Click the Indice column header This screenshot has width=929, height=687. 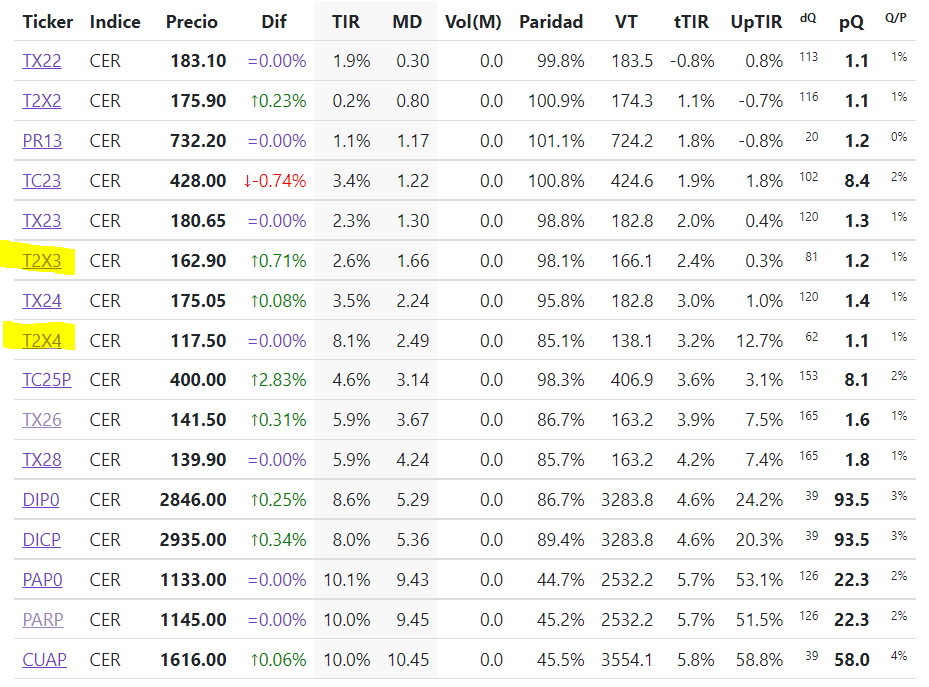coord(115,22)
